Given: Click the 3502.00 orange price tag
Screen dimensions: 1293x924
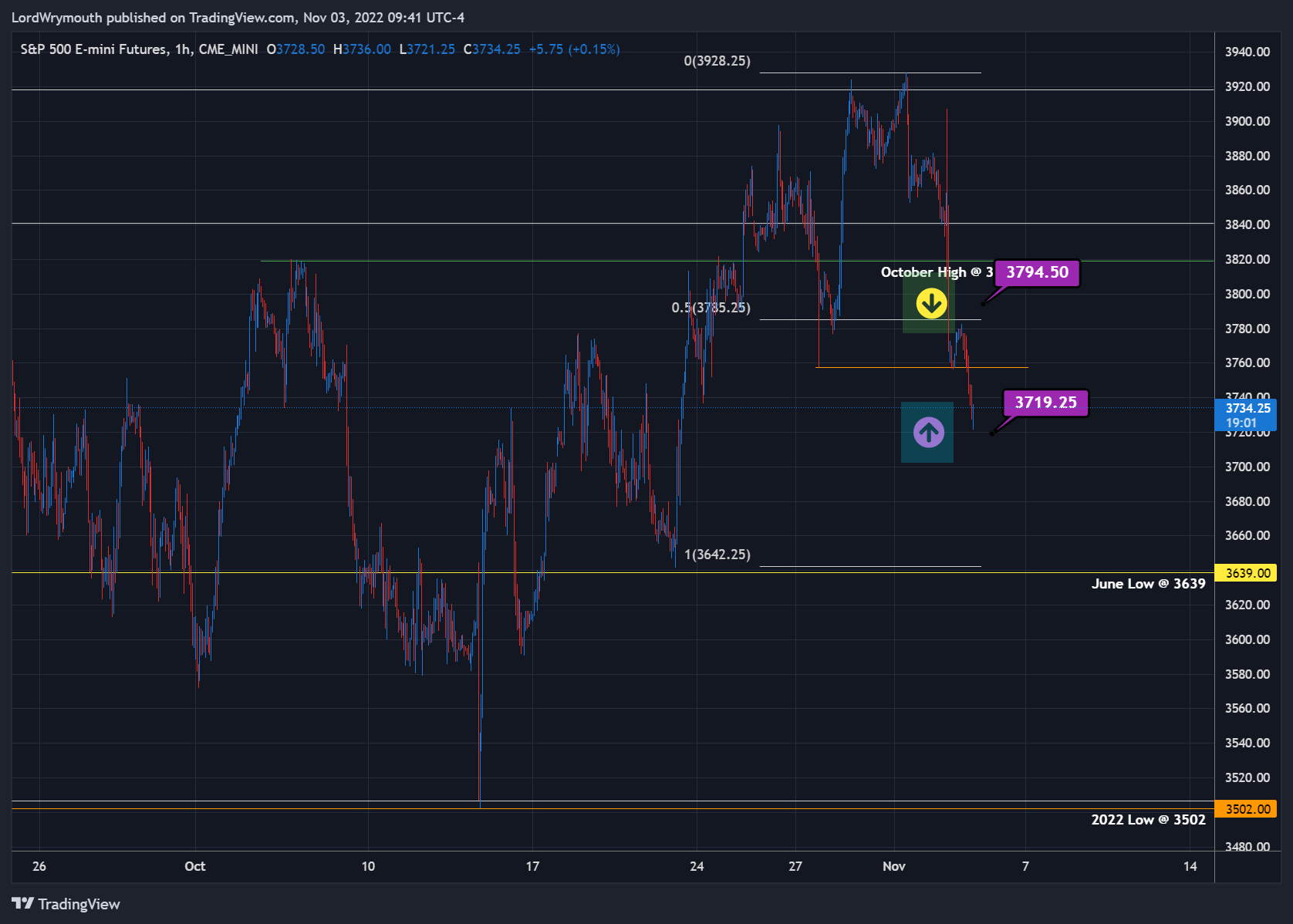Looking at the screenshot, I should [1246, 809].
